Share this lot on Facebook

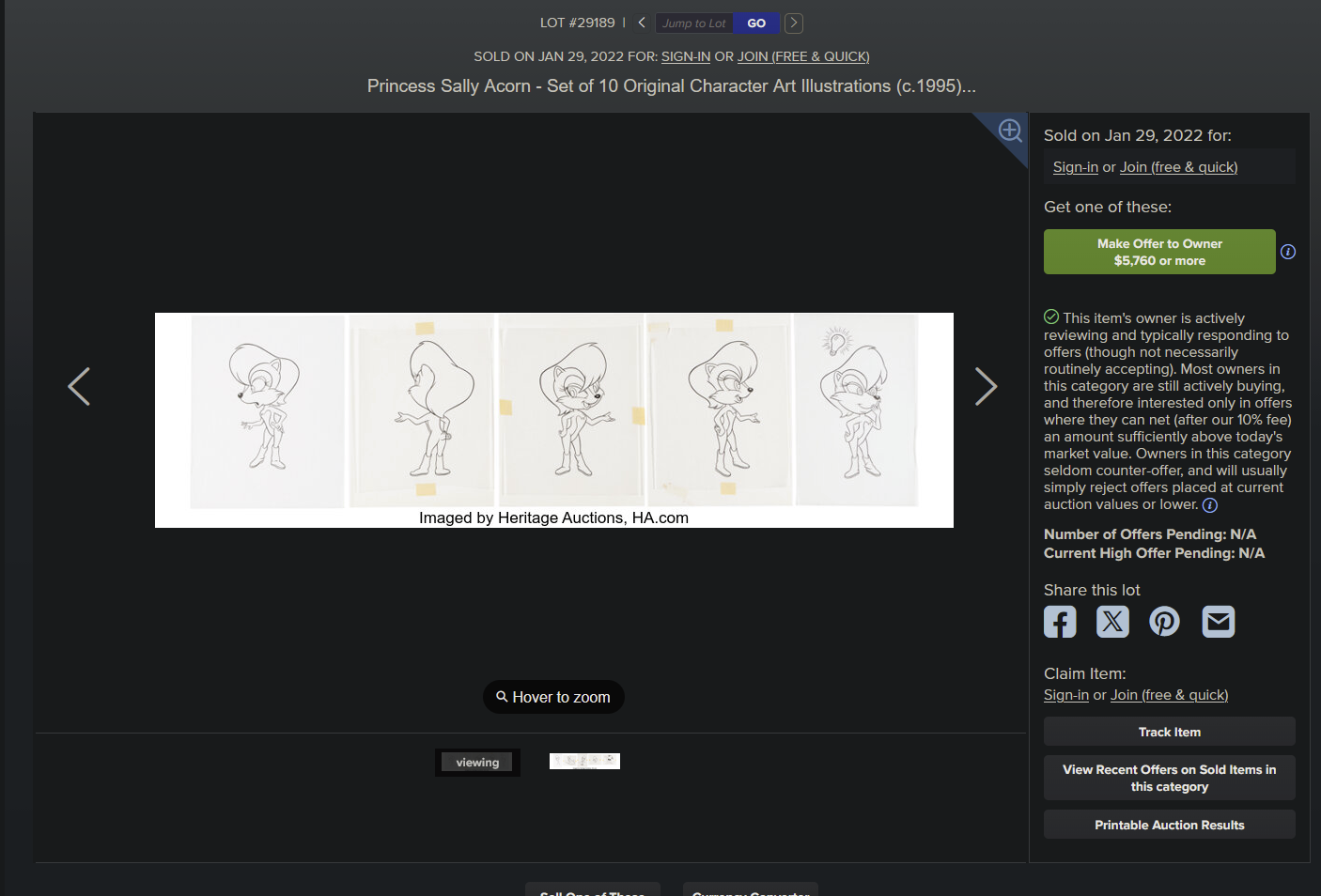pyautogui.click(x=1060, y=622)
